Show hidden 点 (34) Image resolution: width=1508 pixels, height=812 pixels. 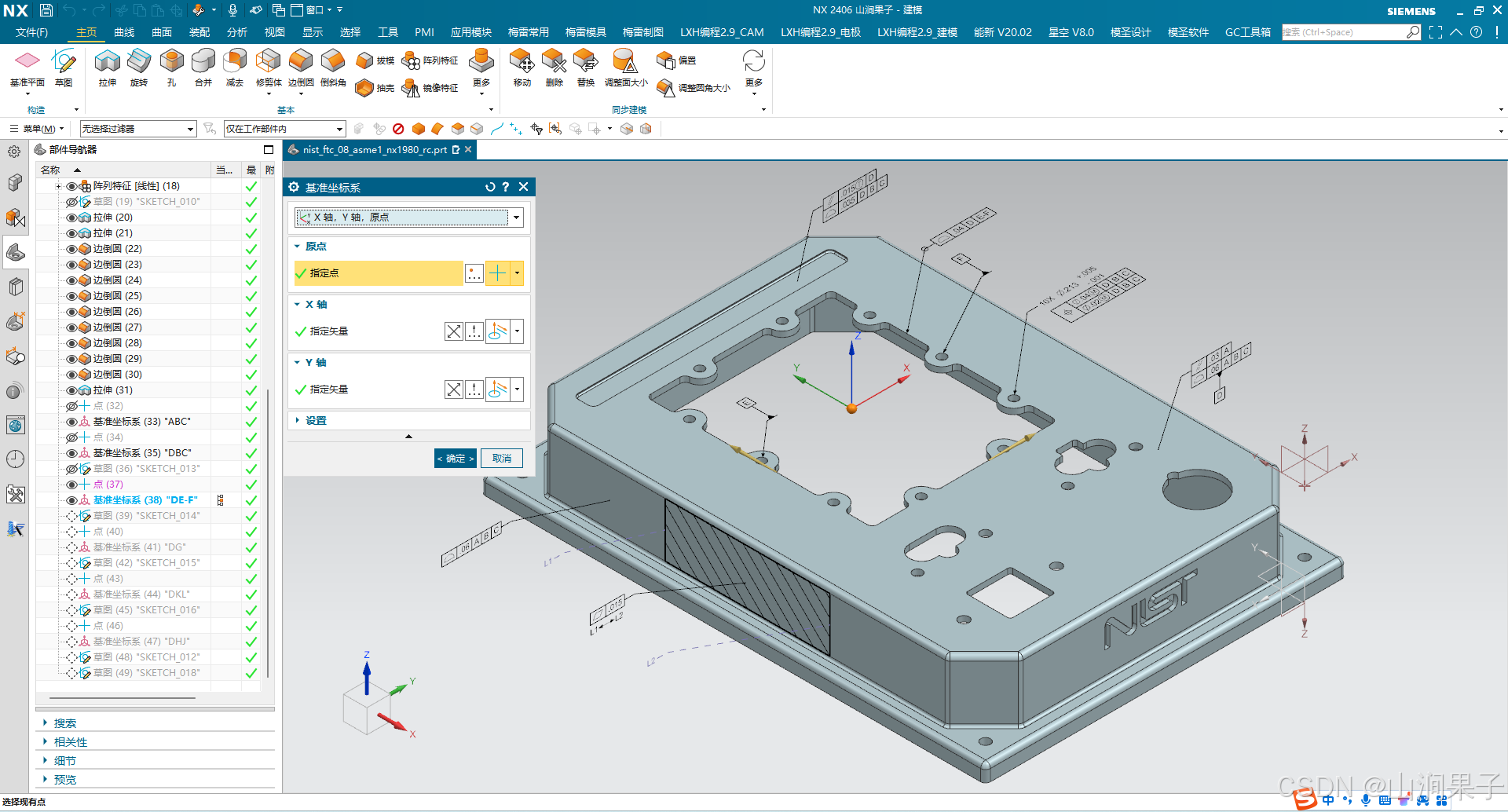coord(71,437)
